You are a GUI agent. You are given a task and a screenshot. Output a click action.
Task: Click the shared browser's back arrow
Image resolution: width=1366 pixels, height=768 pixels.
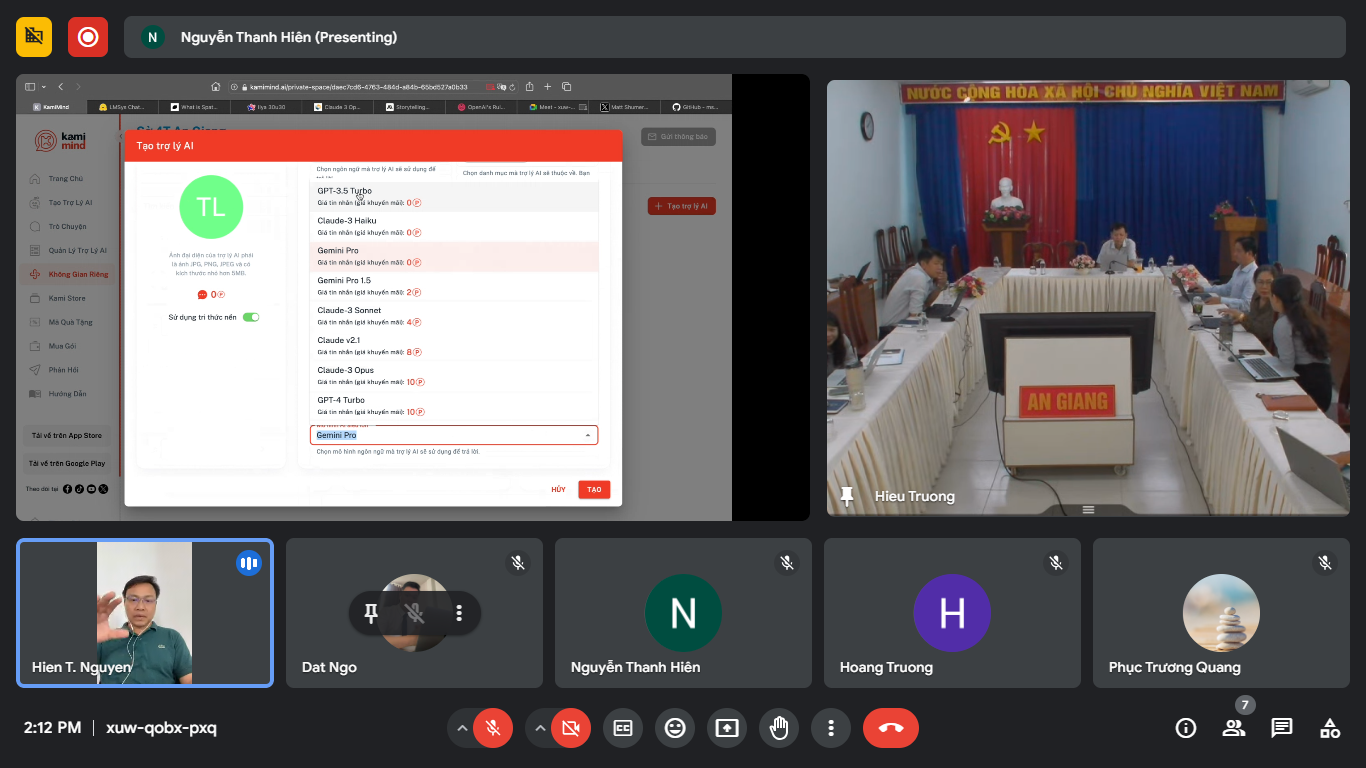tap(60, 87)
